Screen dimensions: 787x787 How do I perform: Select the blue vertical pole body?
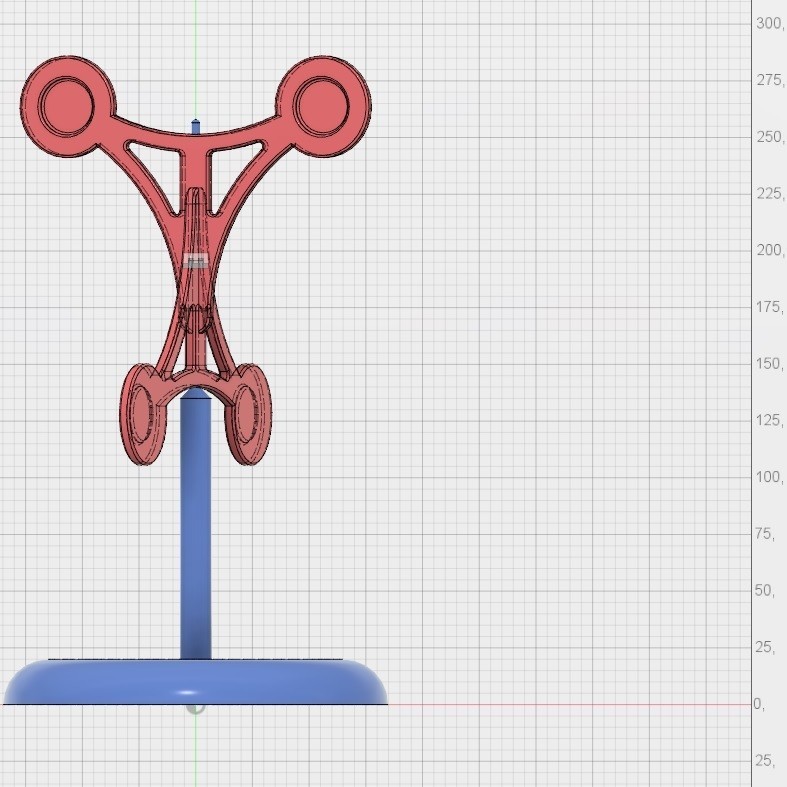pos(196,527)
